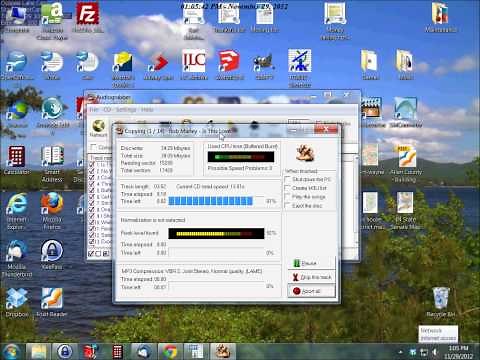Open the Calculator desktop shortcut
Screen dimensions: 480x360
coord(16,160)
